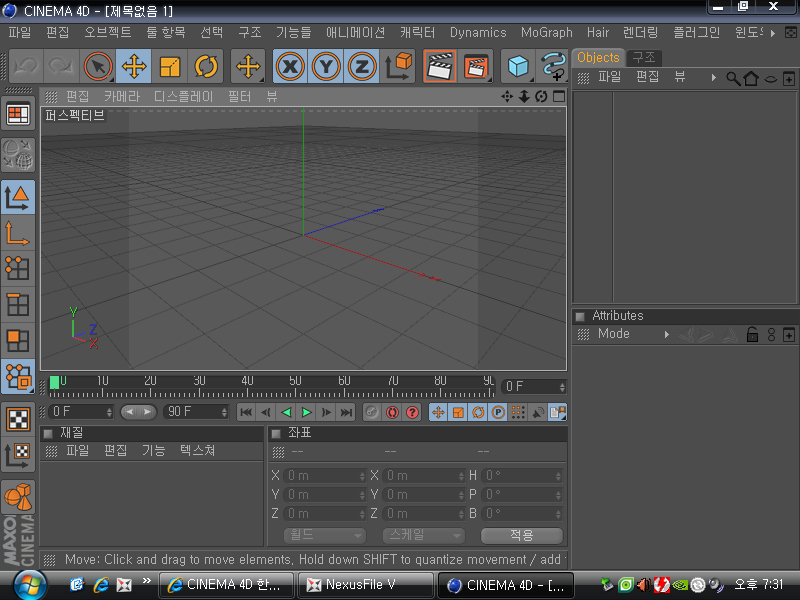Expand main menu bar overflow arrow
This screenshot has width=800, height=600.
coord(773,33)
